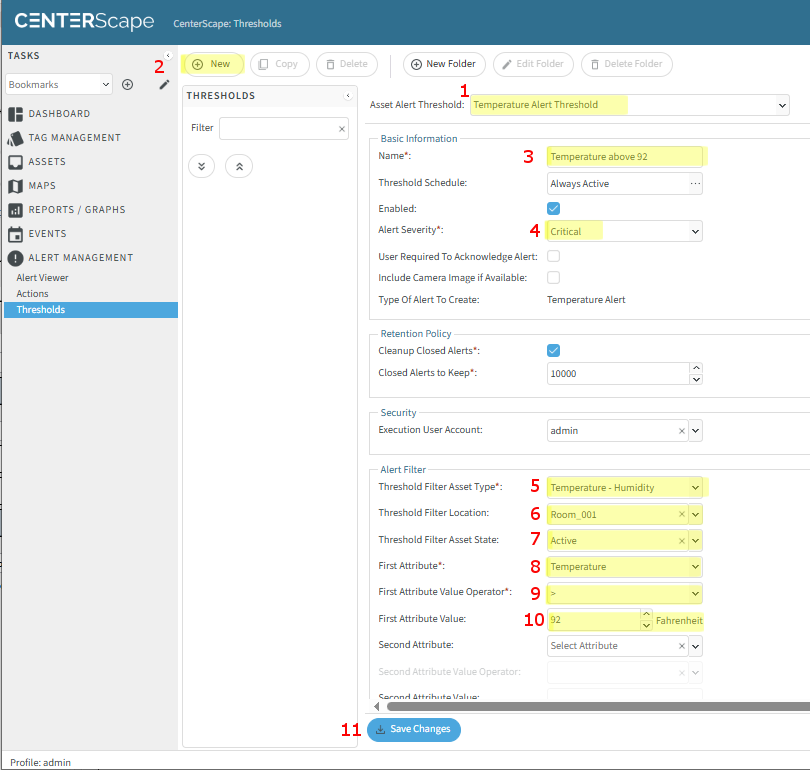Select Alert Viewer under Alert Management
810x770 pixels.
pyautogui.click(x=42, y=278)
